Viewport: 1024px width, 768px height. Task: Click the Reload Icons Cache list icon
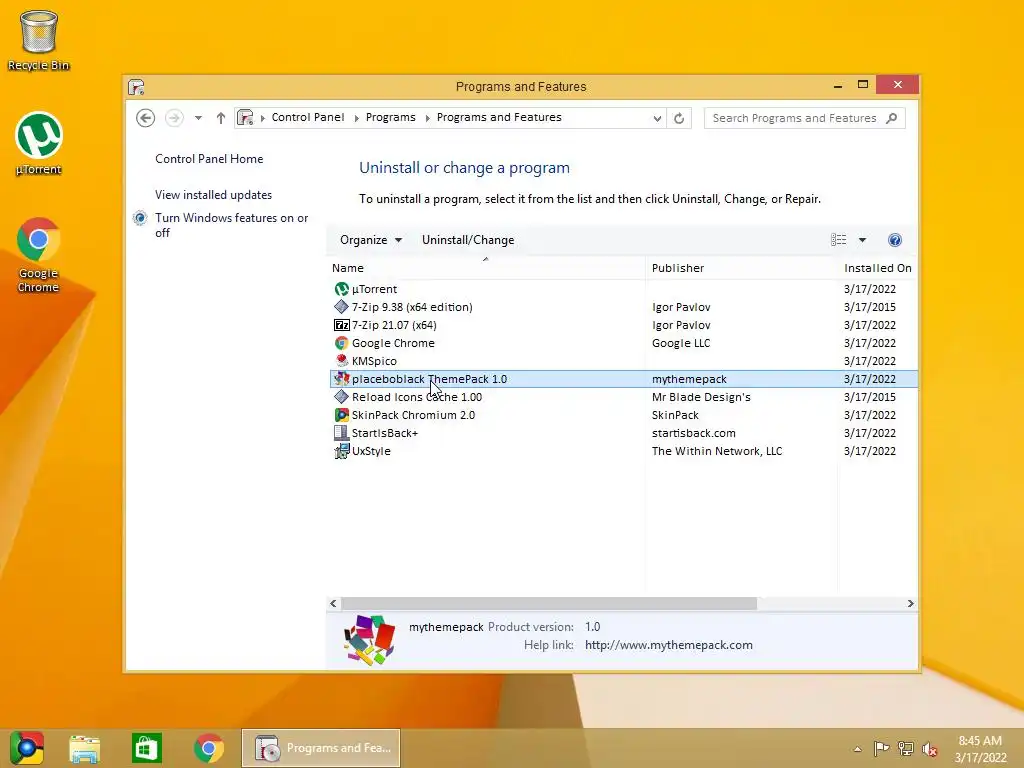pos(342,397)
